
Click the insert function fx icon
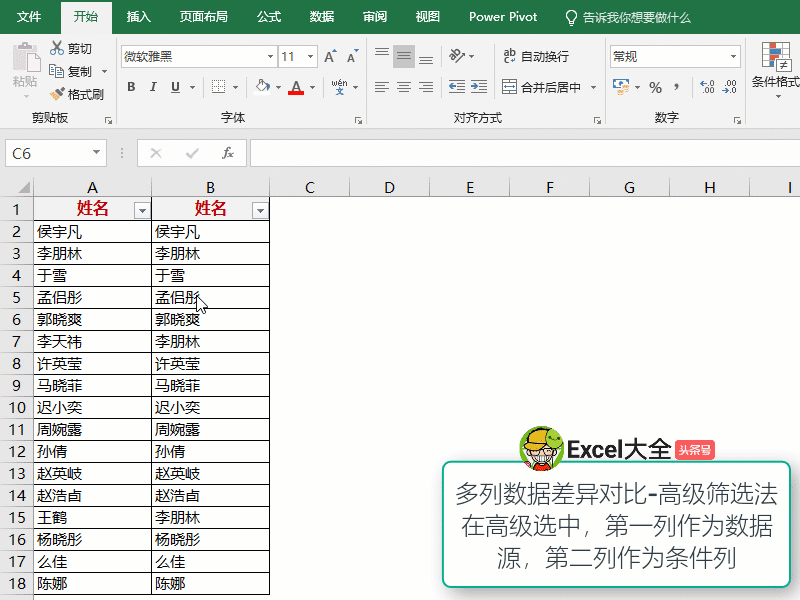pyautogui.click(x=228, y=153)
